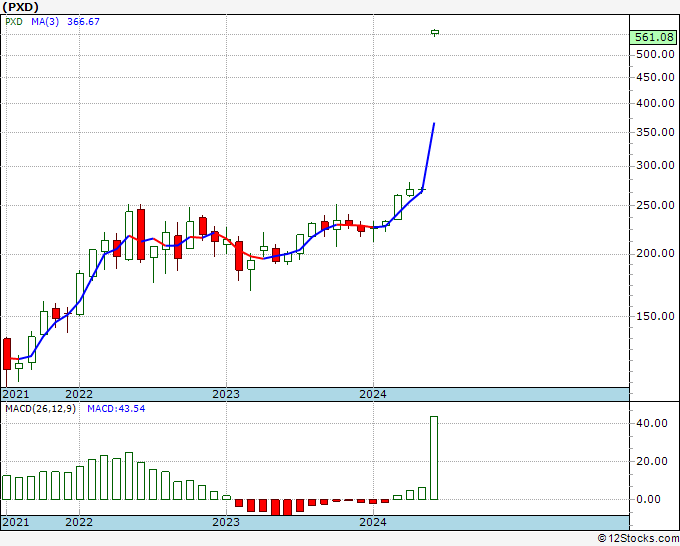Open the 12Stocks.com copyright link
The width and height of the screenshot is (680, 546).
coord(638,539)
